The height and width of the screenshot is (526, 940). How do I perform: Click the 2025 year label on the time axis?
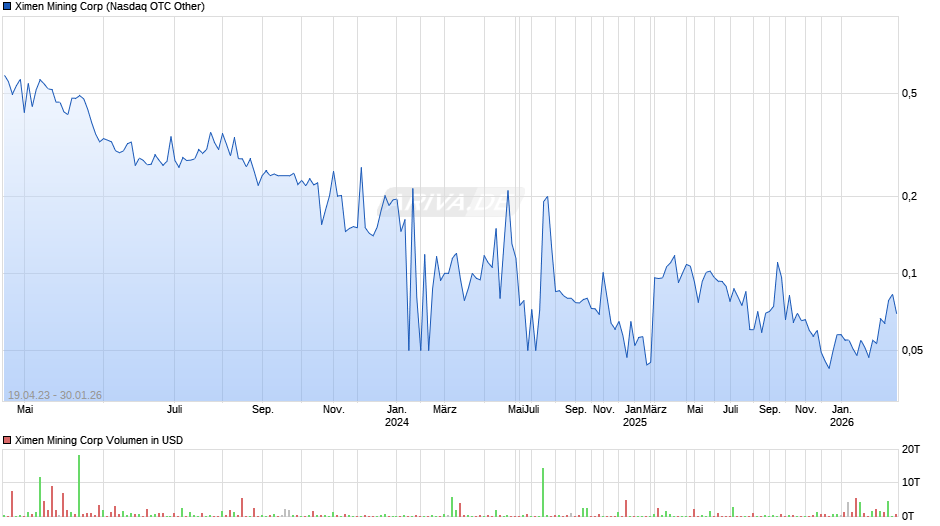(635, 422)
